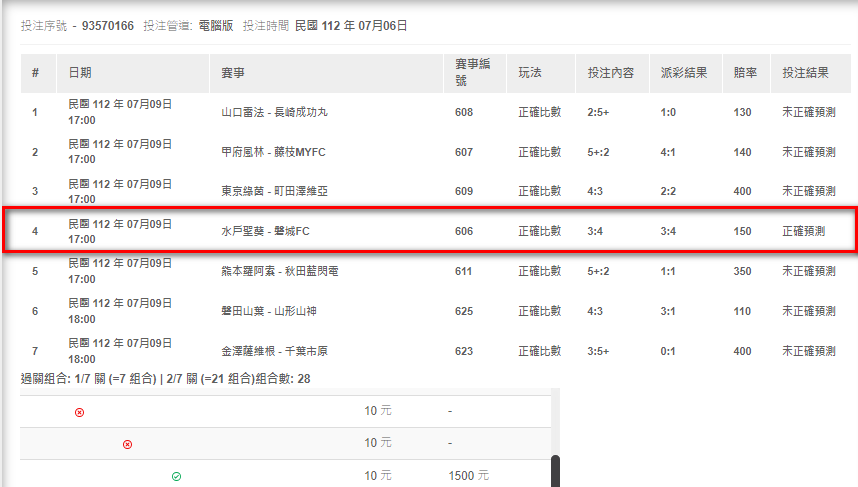Click match number 625 for 磐田山葉

pos(464,311)
